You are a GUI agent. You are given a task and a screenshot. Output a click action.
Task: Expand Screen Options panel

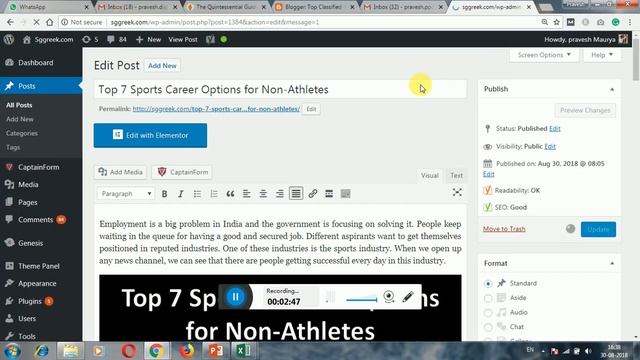544,55
